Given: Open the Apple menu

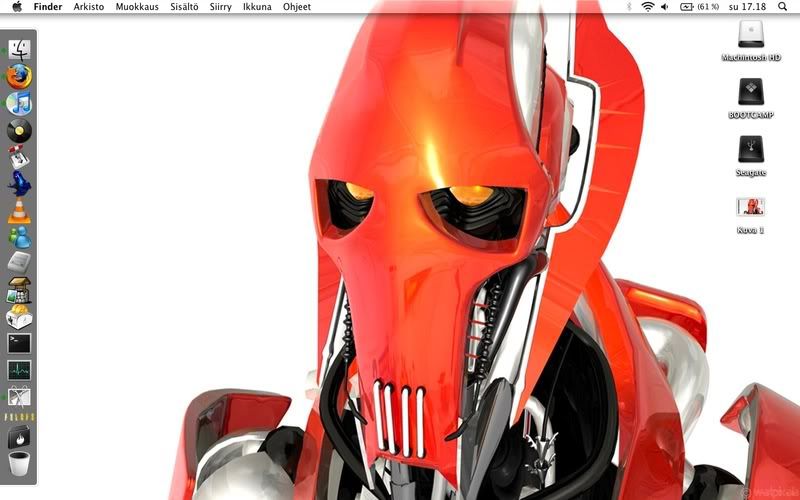Looking at the screenshot, I should tap(17, 7).
